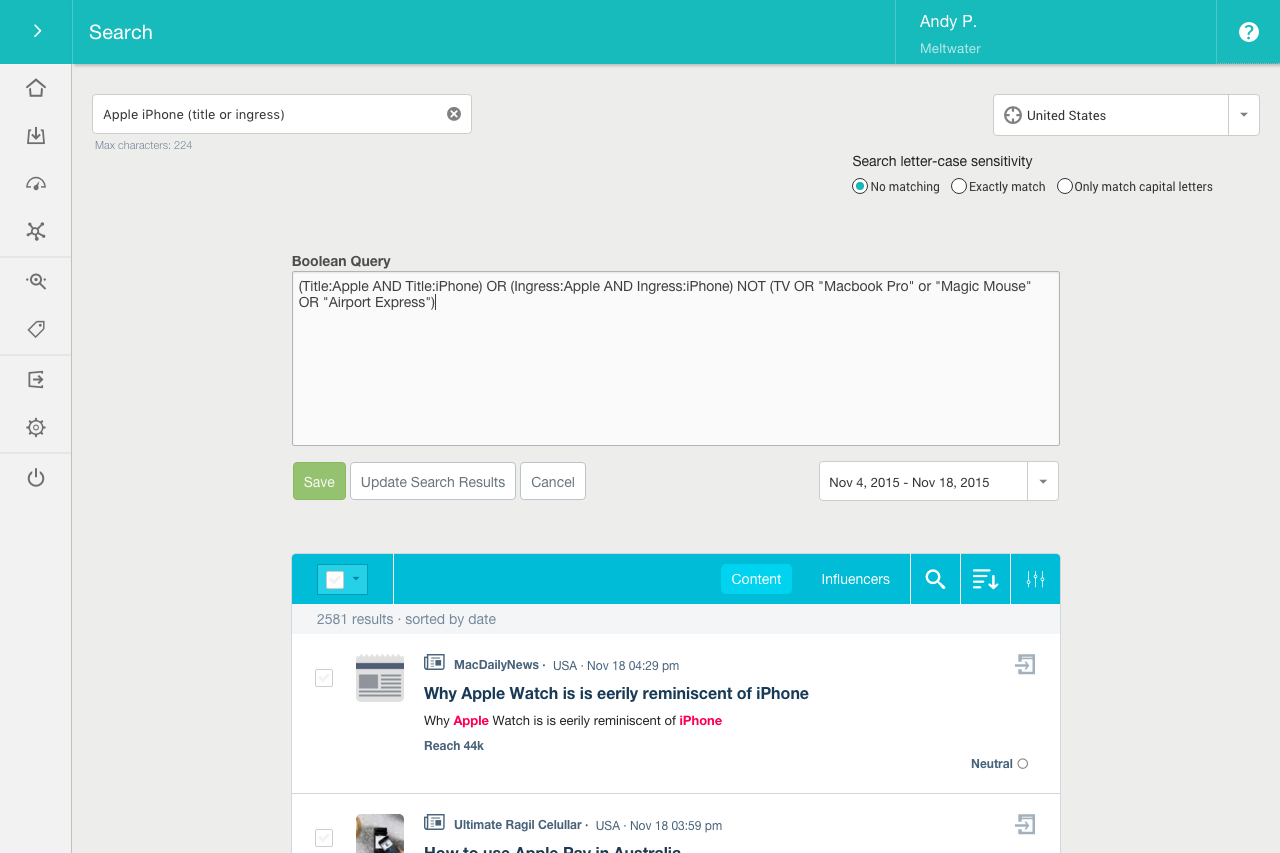Screen dimensions: 1280x853
Task: Open the settings gear icon in the sidebar
Action: pyautogui.click(x=36, y=428)
